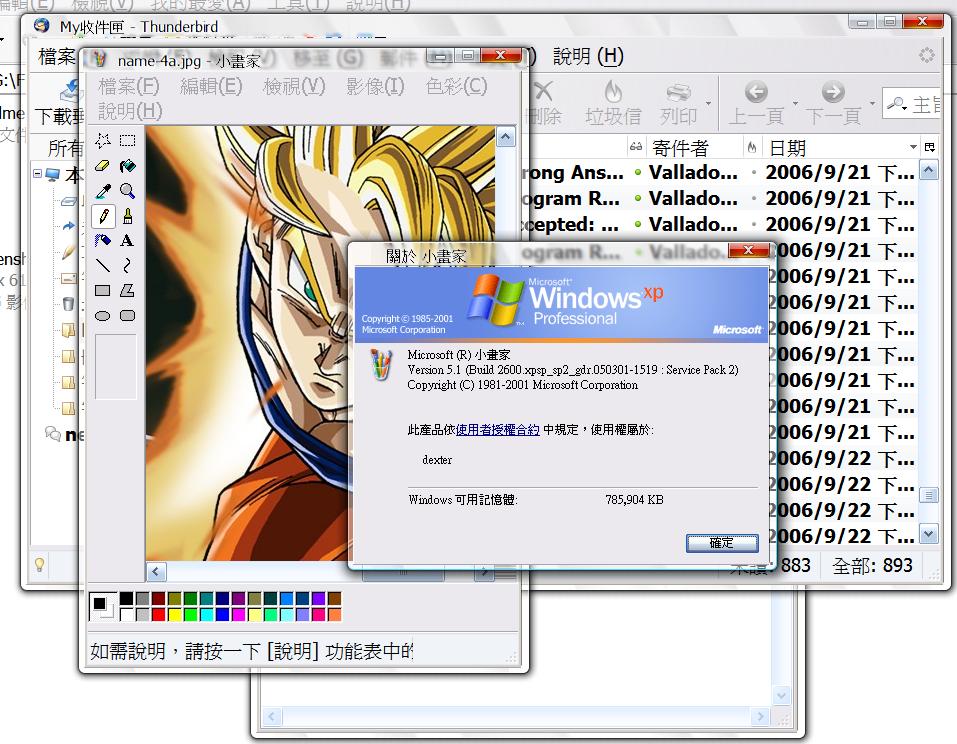Click the Thunderbird Delete (刪除) toolbar button
957x744 pixels.
[x=545, y=103]
